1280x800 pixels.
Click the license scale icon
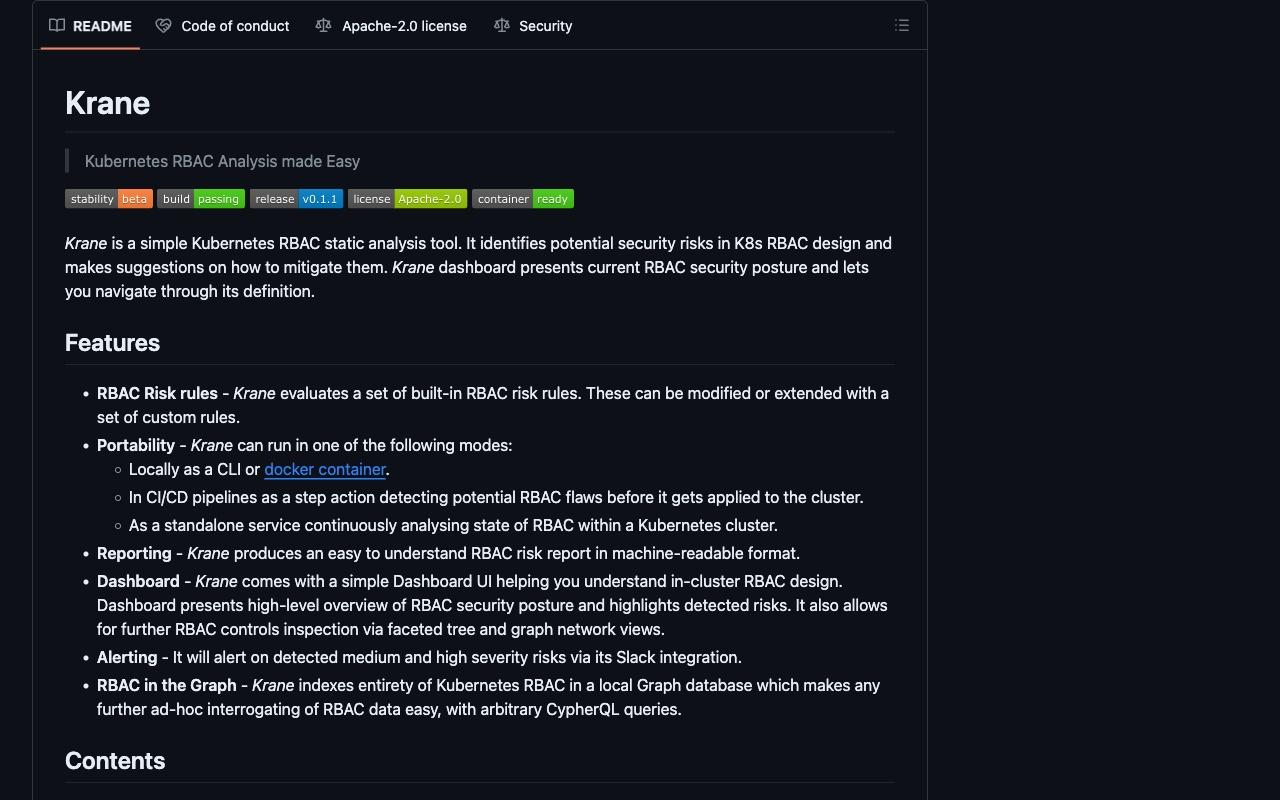click(x=323, y=26)
